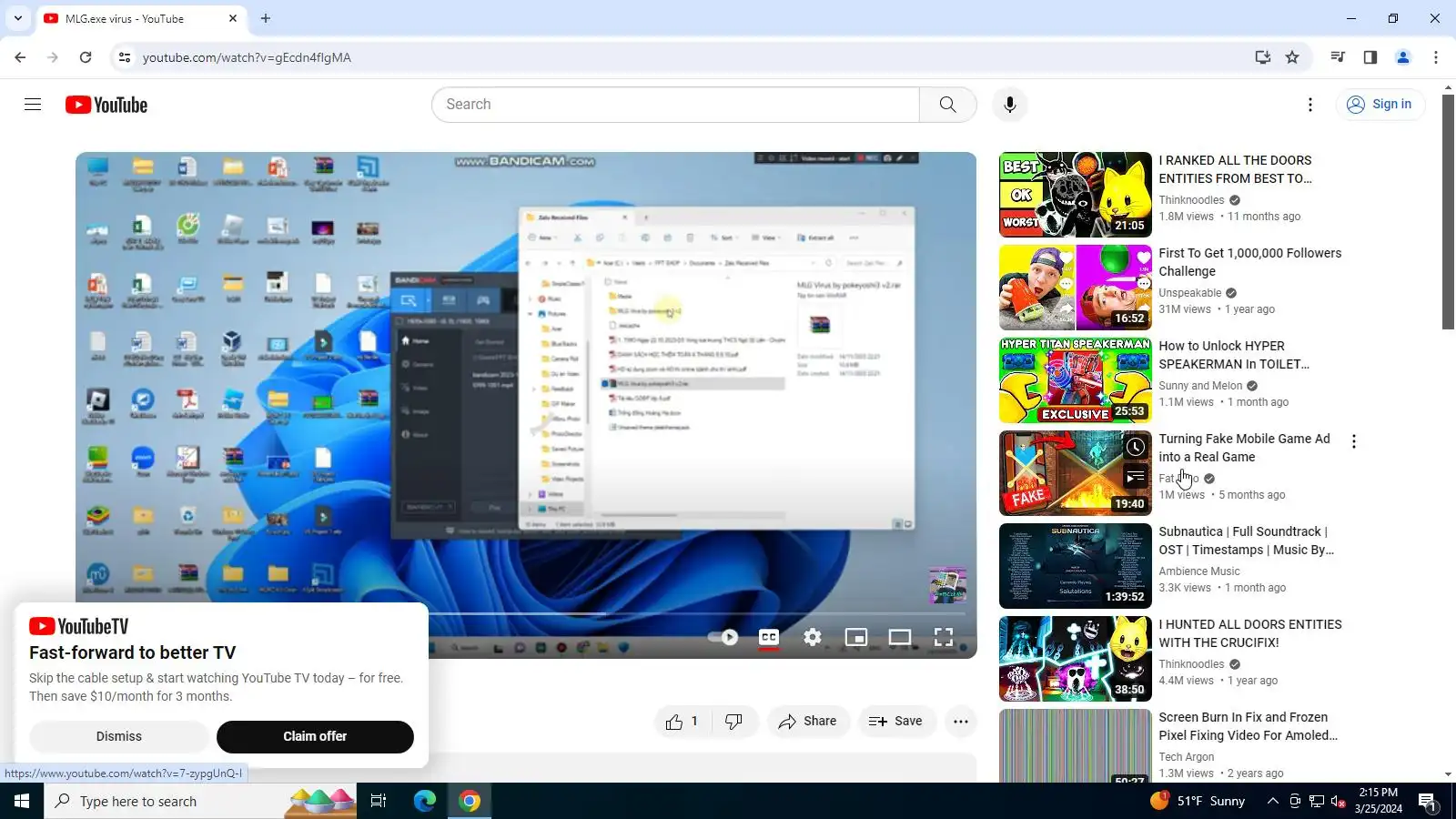Image resolution: width=1456 pixels, height=819 pixels.
Task: Click the search magnifier button
Action: (947, 105)
